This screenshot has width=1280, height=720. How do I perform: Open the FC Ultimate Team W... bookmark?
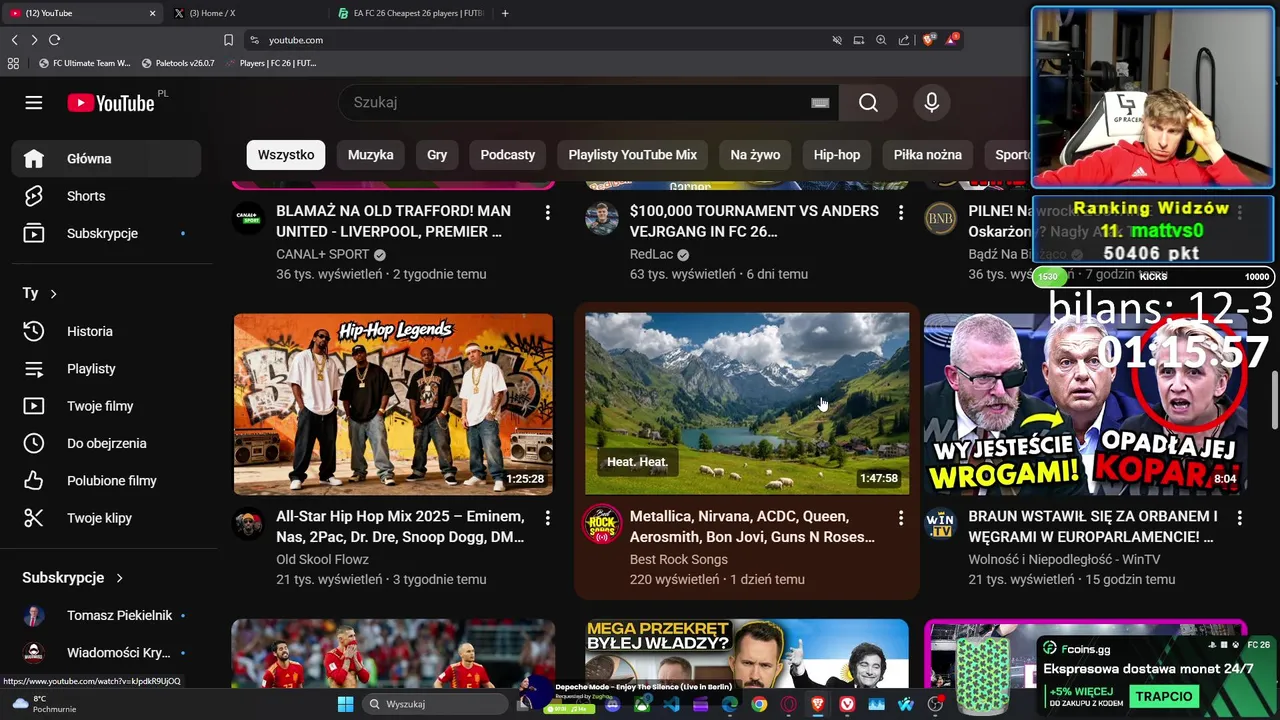pos(84,63)
